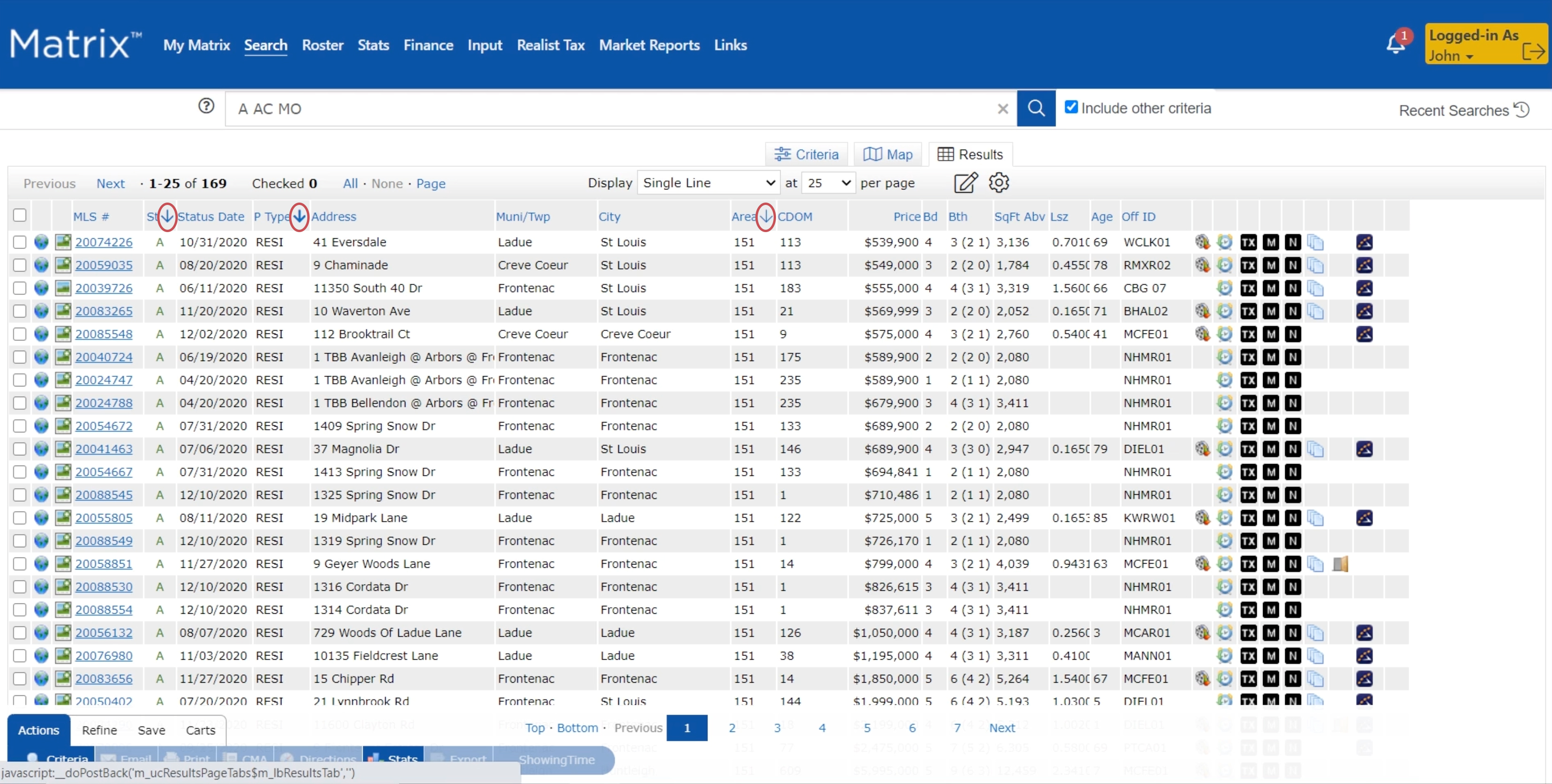1552x784 pixels.
Task: Open the Market Reports menu
Action: tap(649, 45)
